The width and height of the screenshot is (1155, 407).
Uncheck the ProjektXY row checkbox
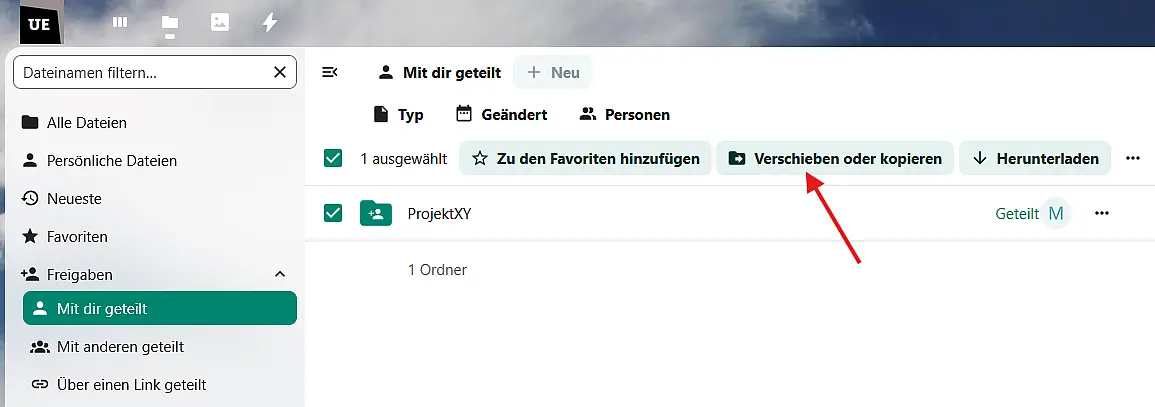[x=334, y=213]
